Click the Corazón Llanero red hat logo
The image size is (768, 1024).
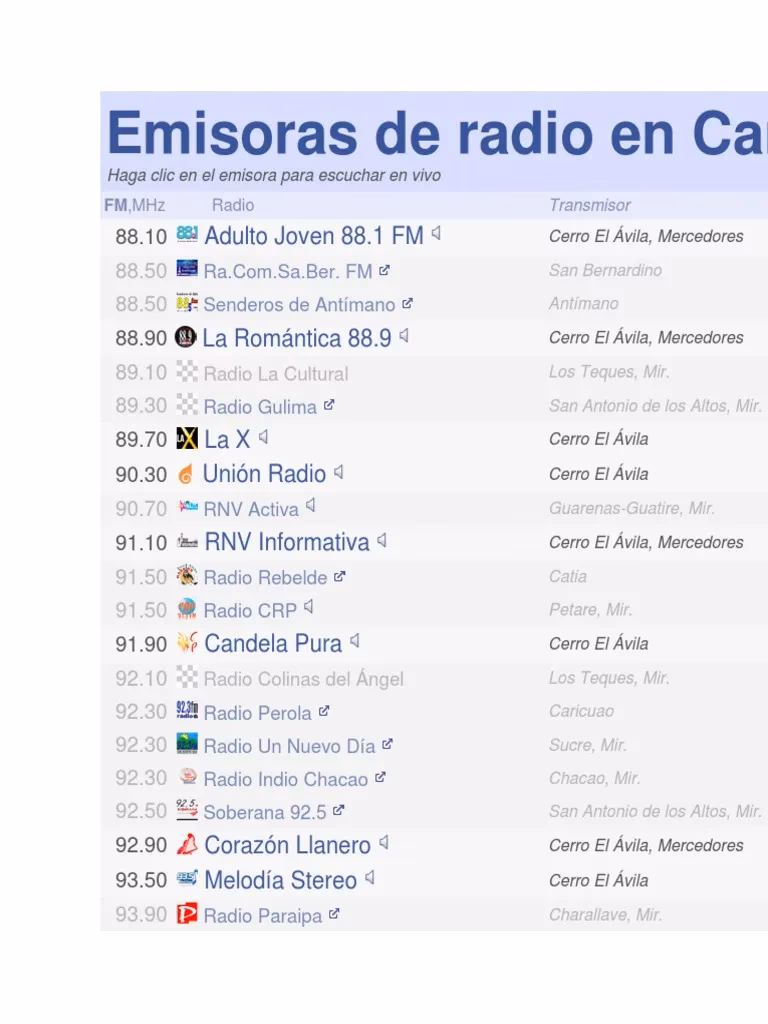pyautogui.click(x=187, y=844)
